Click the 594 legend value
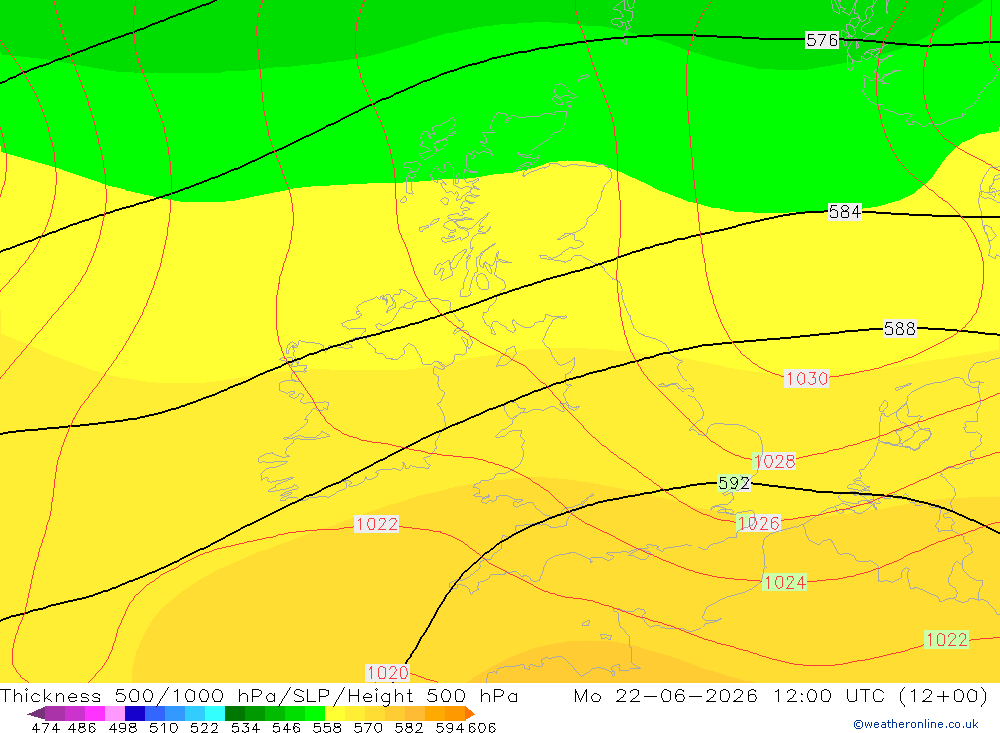Screen dimensions: 1000x733 [450, 728]
